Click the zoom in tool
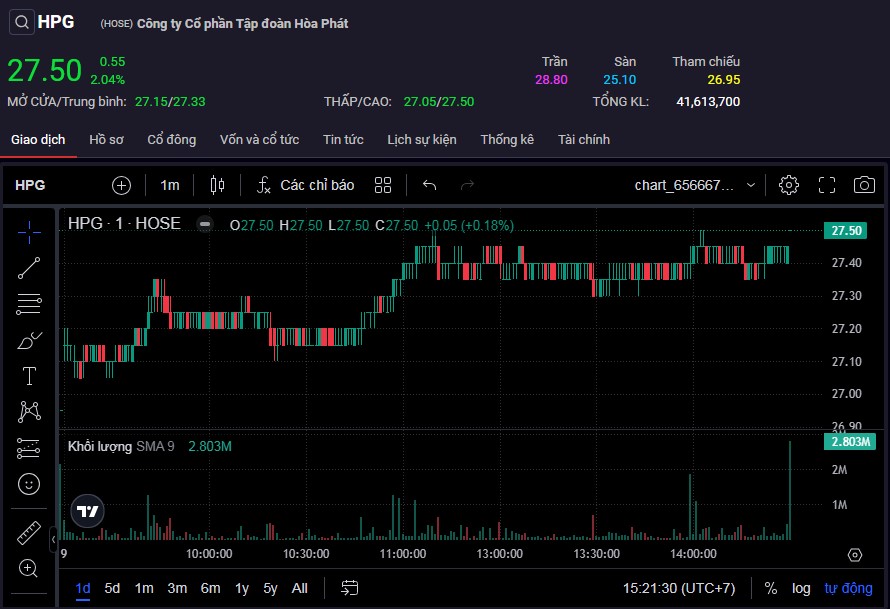 pyautogui.click(x=29, y=569)
